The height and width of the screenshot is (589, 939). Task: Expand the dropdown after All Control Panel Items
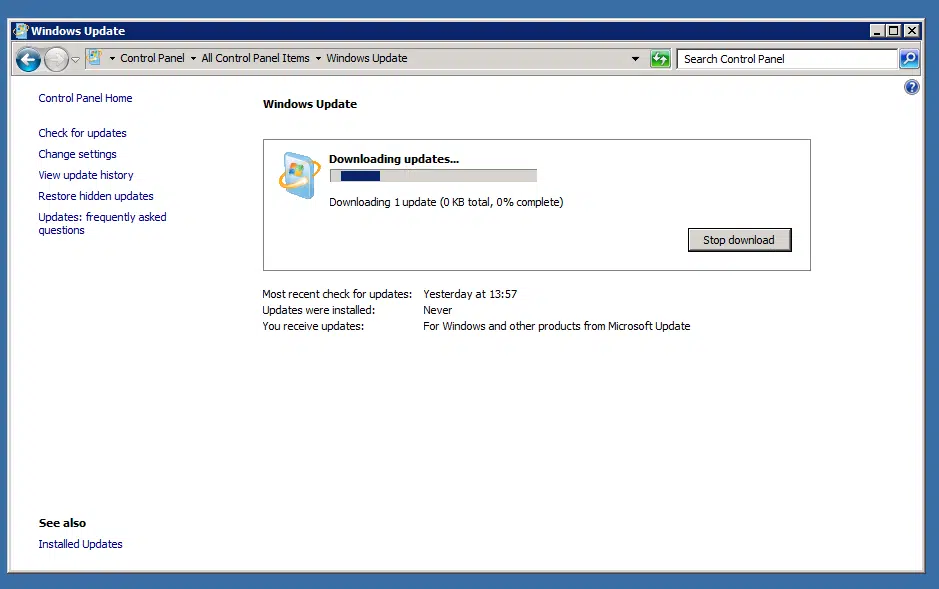point(318,58)
